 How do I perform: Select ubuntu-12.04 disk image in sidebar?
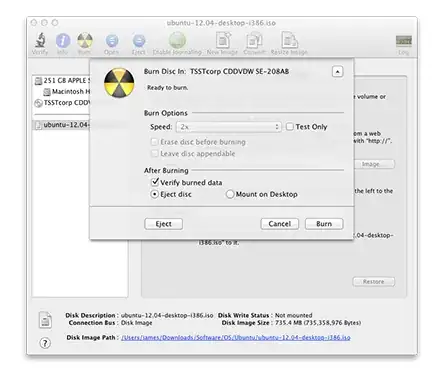[x=61, y=125]
